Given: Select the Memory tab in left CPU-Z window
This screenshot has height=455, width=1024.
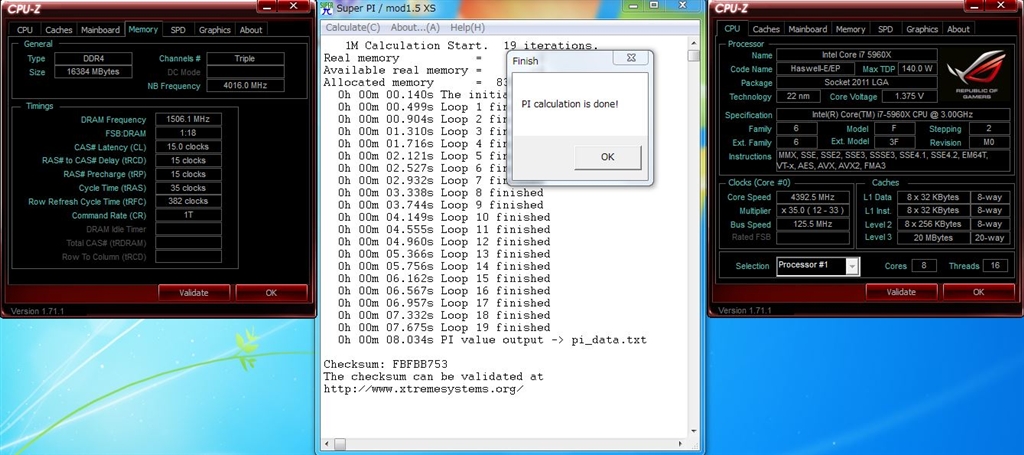Looking at the screenshot, I should [x=143, y=29].
